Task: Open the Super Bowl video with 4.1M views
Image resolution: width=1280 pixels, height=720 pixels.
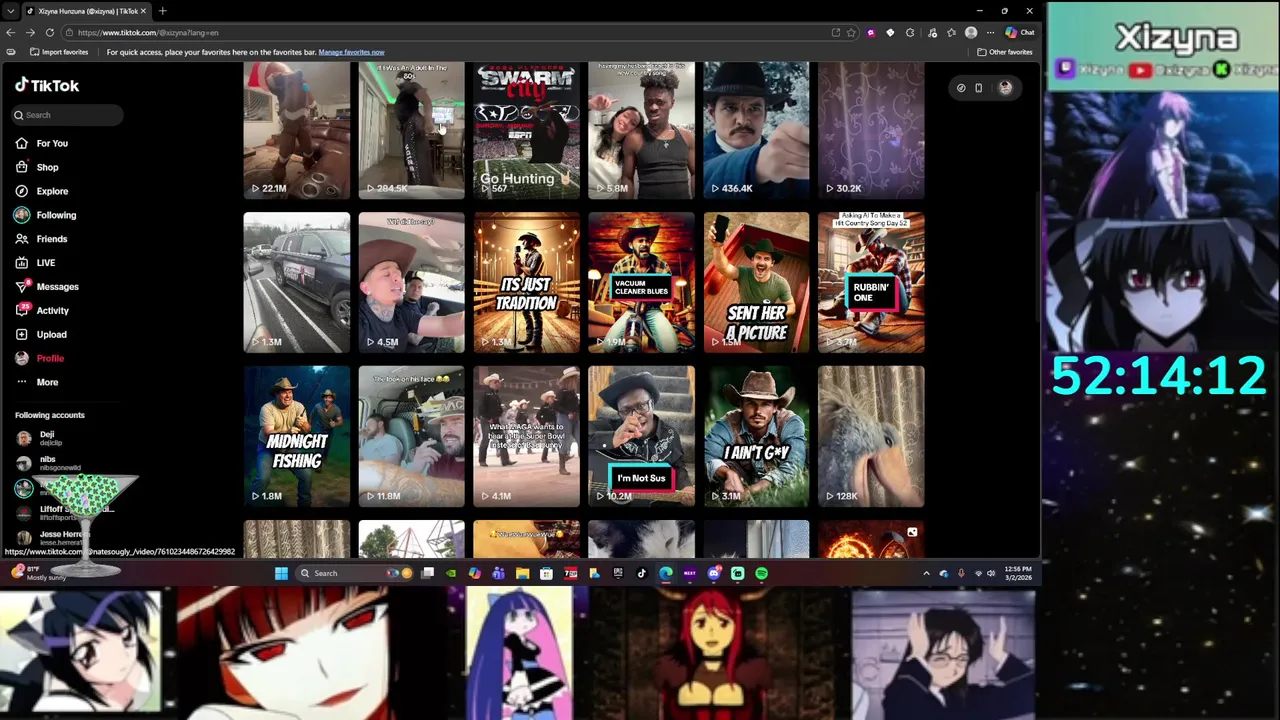Action: click(526, 436)
